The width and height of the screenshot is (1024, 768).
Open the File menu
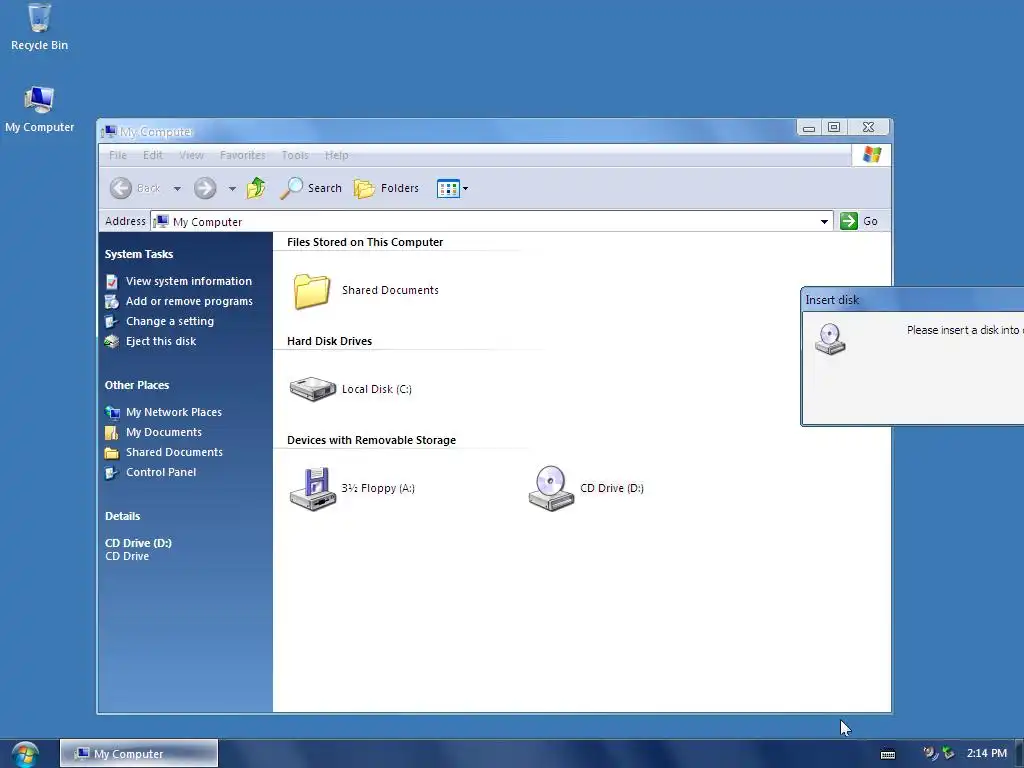(118, 155)
